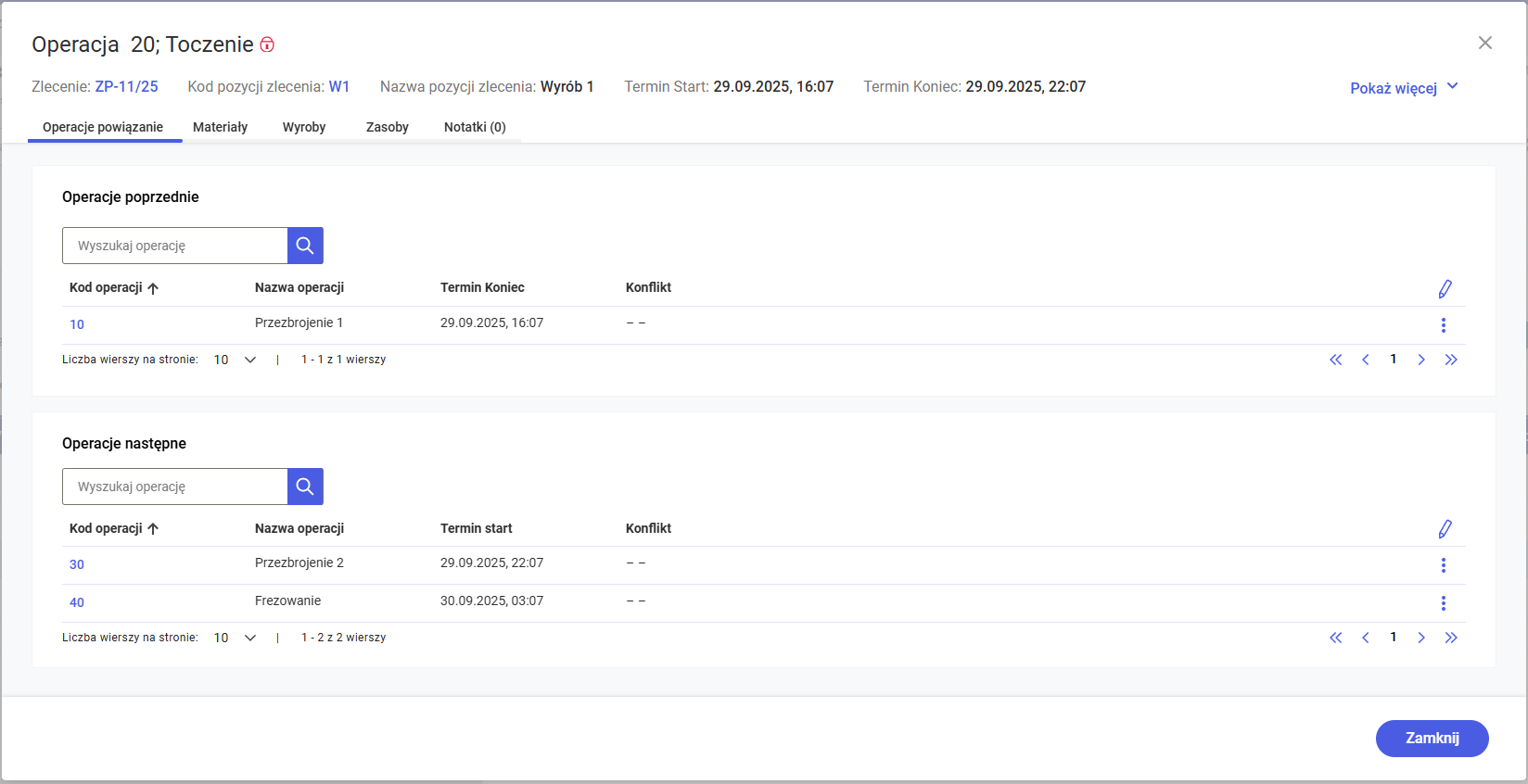Focus search field in Operacje poprzednie
Viewport: 1528px width, 784px height.
pos(175,246)
